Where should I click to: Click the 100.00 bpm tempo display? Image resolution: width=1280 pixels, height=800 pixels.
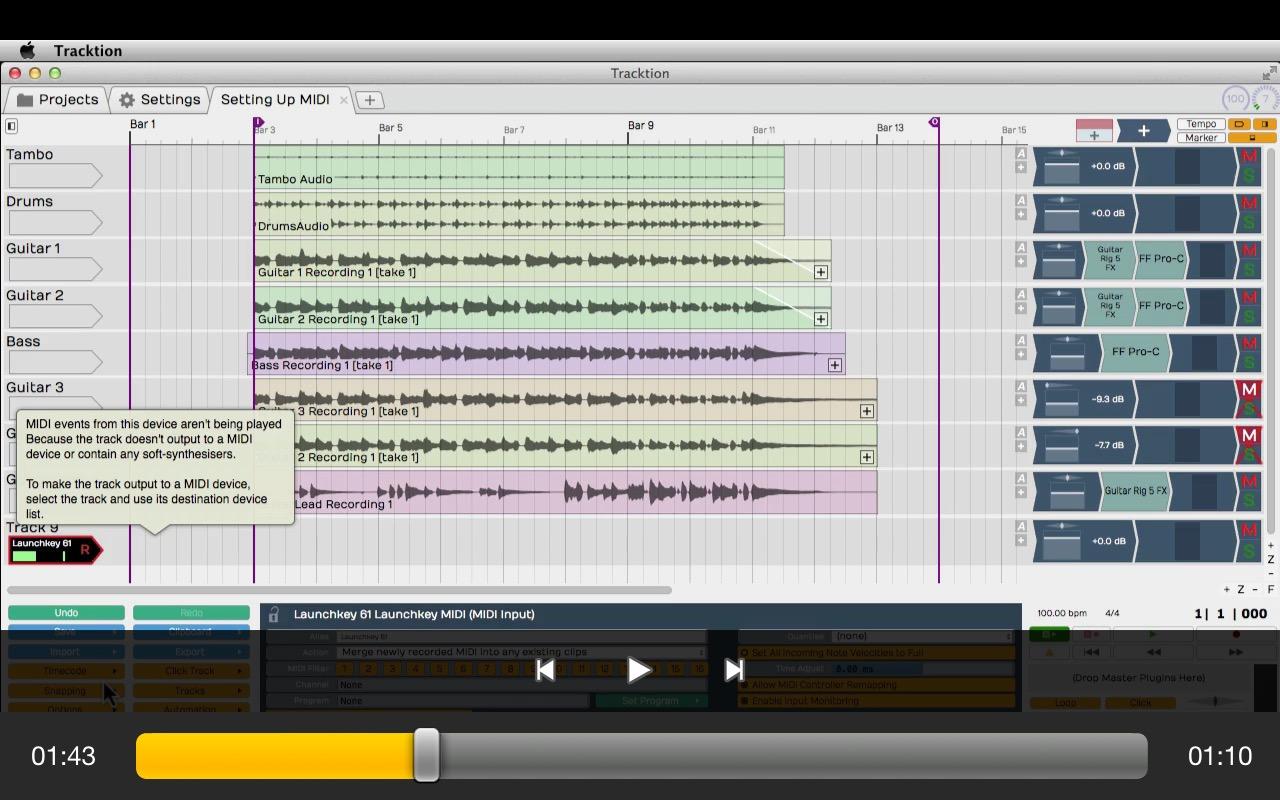pyautogui.click(x=1062, y=613)
